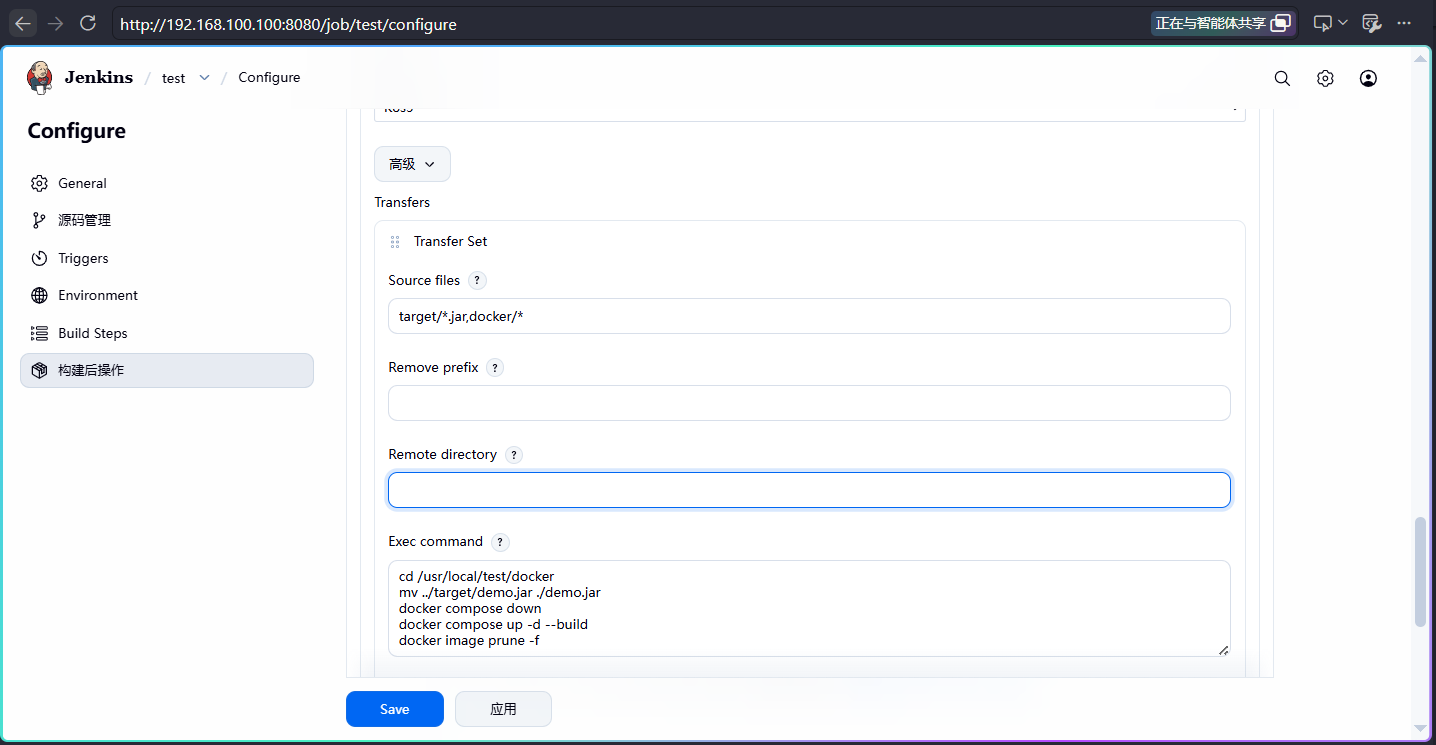Focus the Source files field
This screenshot has width=1436, height=745.
click(809, 316)
